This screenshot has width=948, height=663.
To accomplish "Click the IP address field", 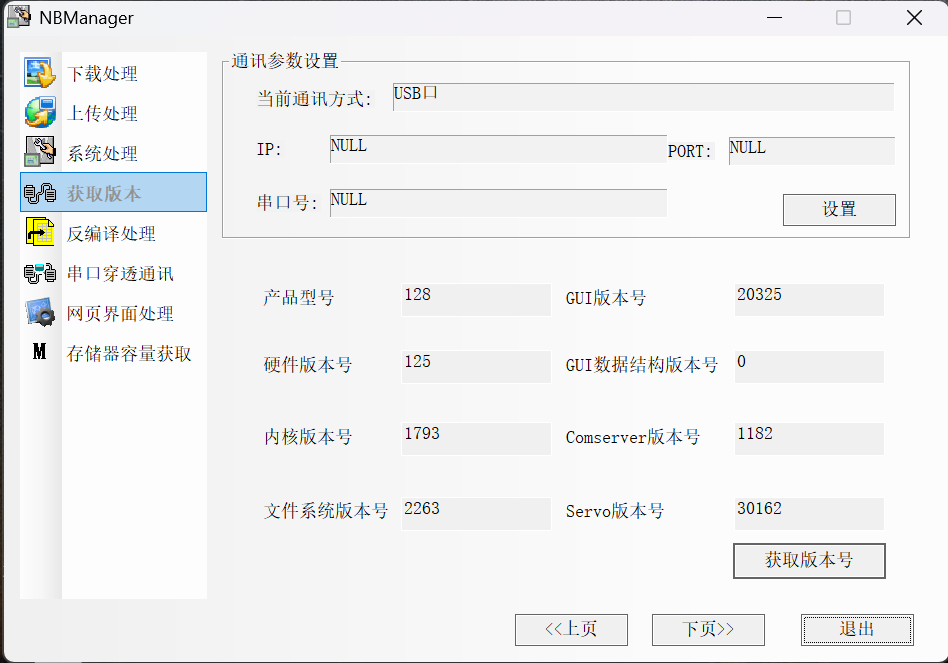I will 497,149.
